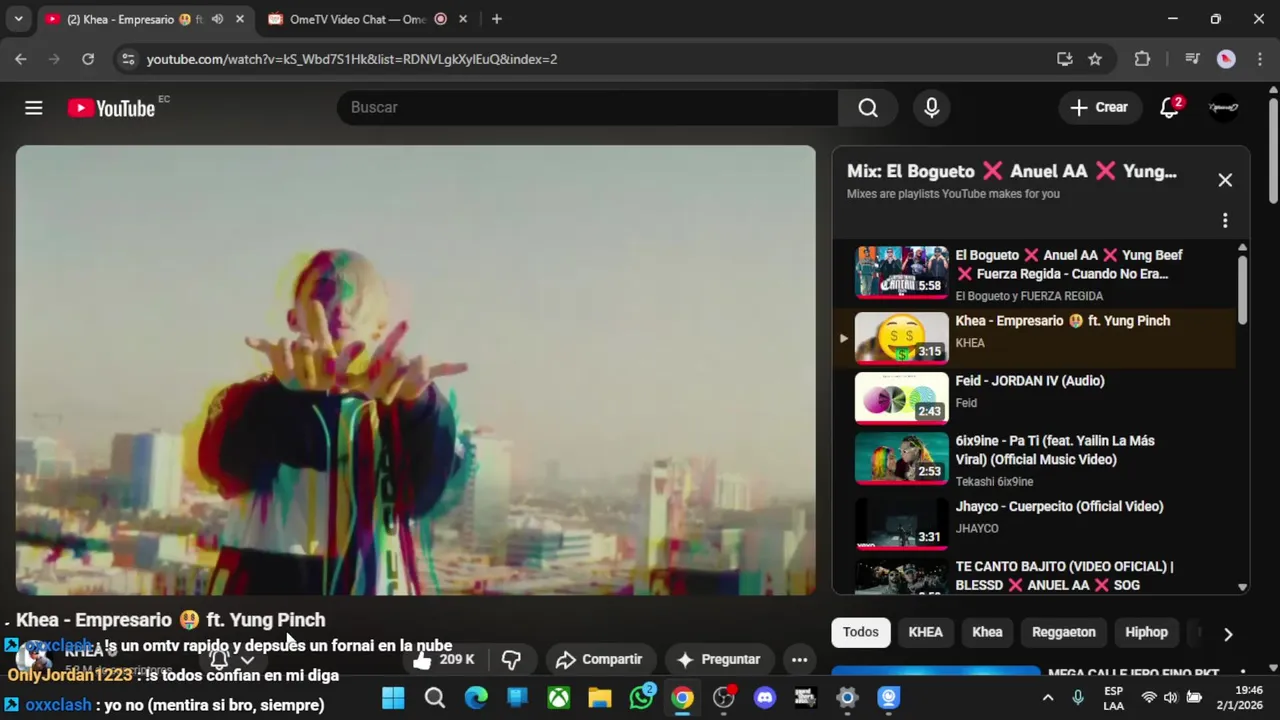Open Discord from the taskbar

765,698
